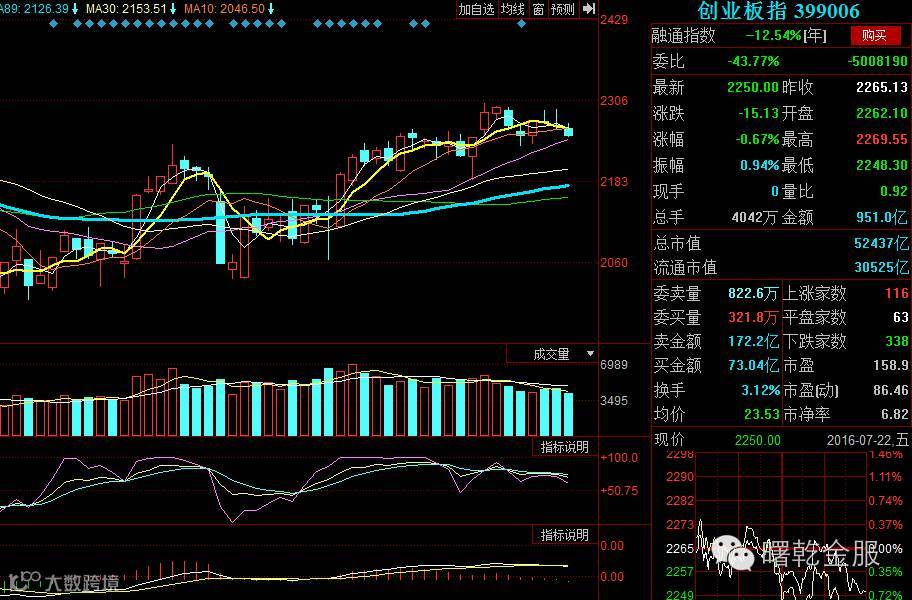Viewport: 912px width, 600px height.
Task: Toggle the 均线 moving average button
Action: pyautogui.click(x=513, y=9)
